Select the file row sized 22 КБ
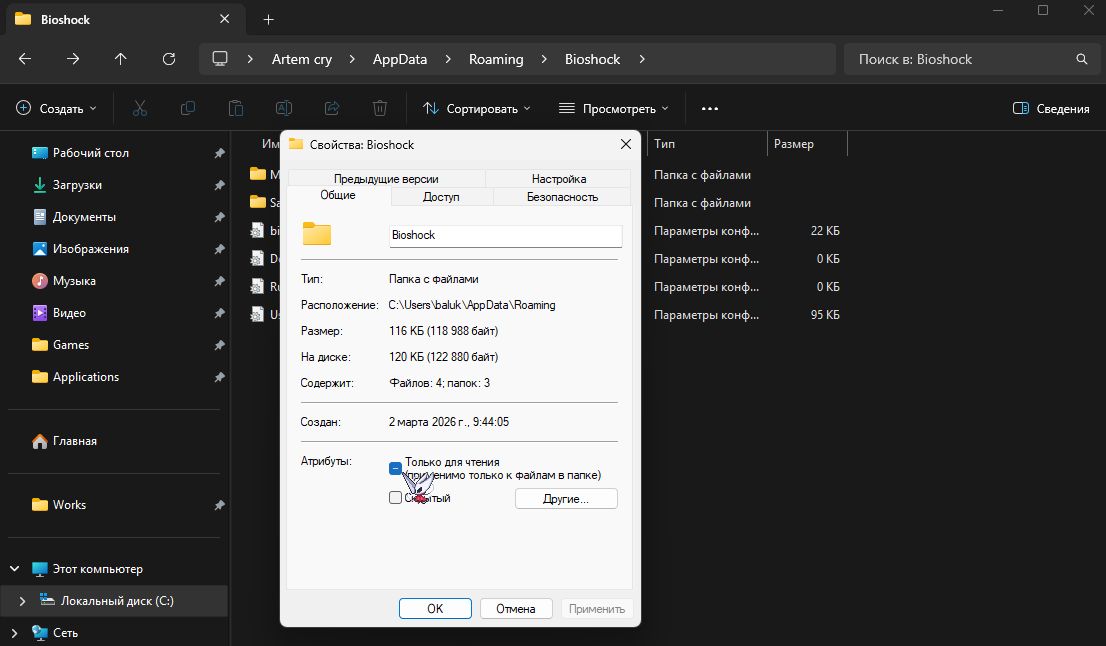The height and width of the screenshot is (646, 1106). (x=547, y=231)
